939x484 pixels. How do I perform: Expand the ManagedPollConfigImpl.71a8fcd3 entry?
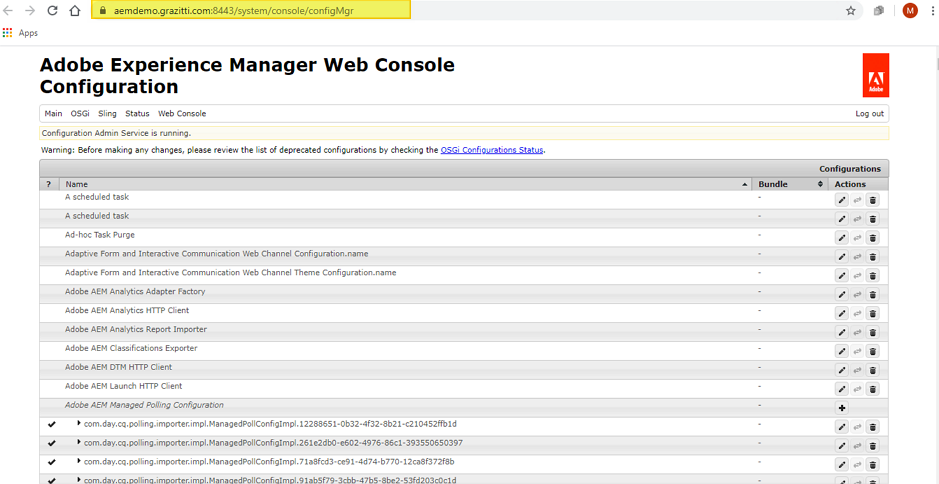(79, 461)
